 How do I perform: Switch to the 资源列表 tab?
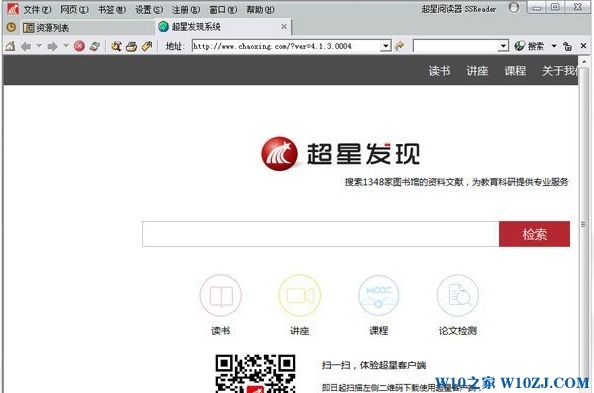[x=87, y=27]
